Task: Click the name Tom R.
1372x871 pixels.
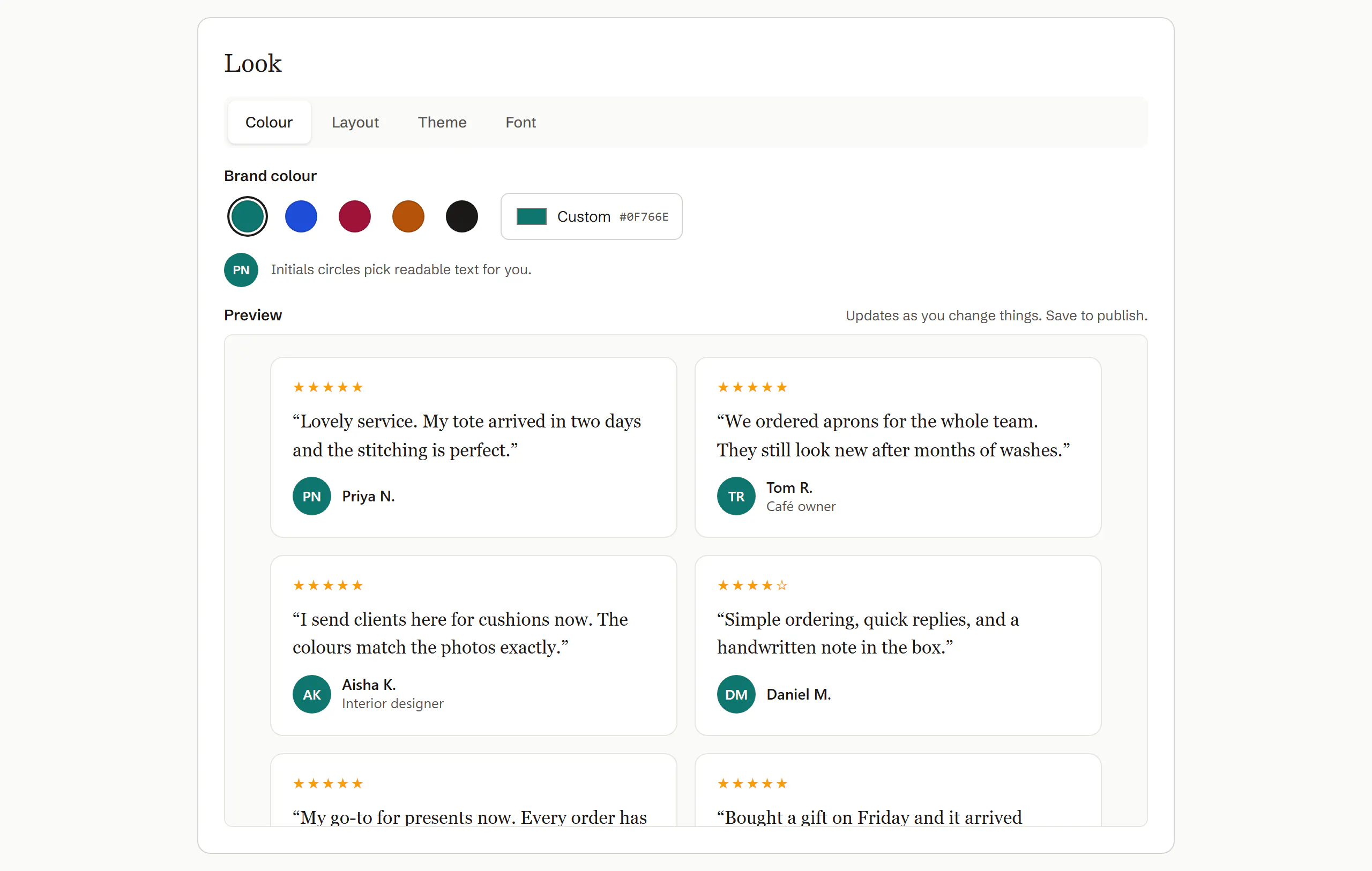Action: [789, 487]
